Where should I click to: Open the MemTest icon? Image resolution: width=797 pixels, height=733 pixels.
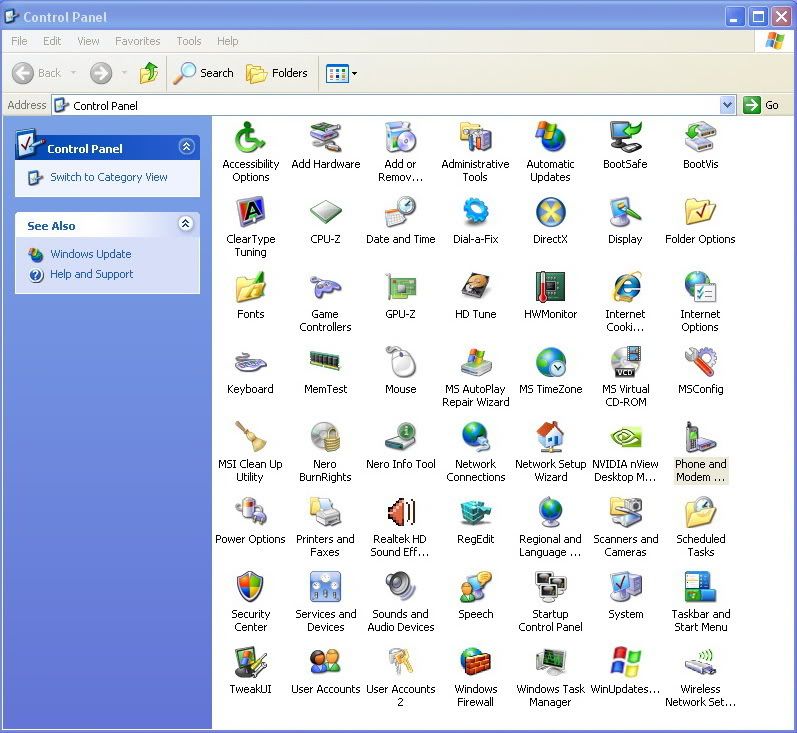coord(325,362)
